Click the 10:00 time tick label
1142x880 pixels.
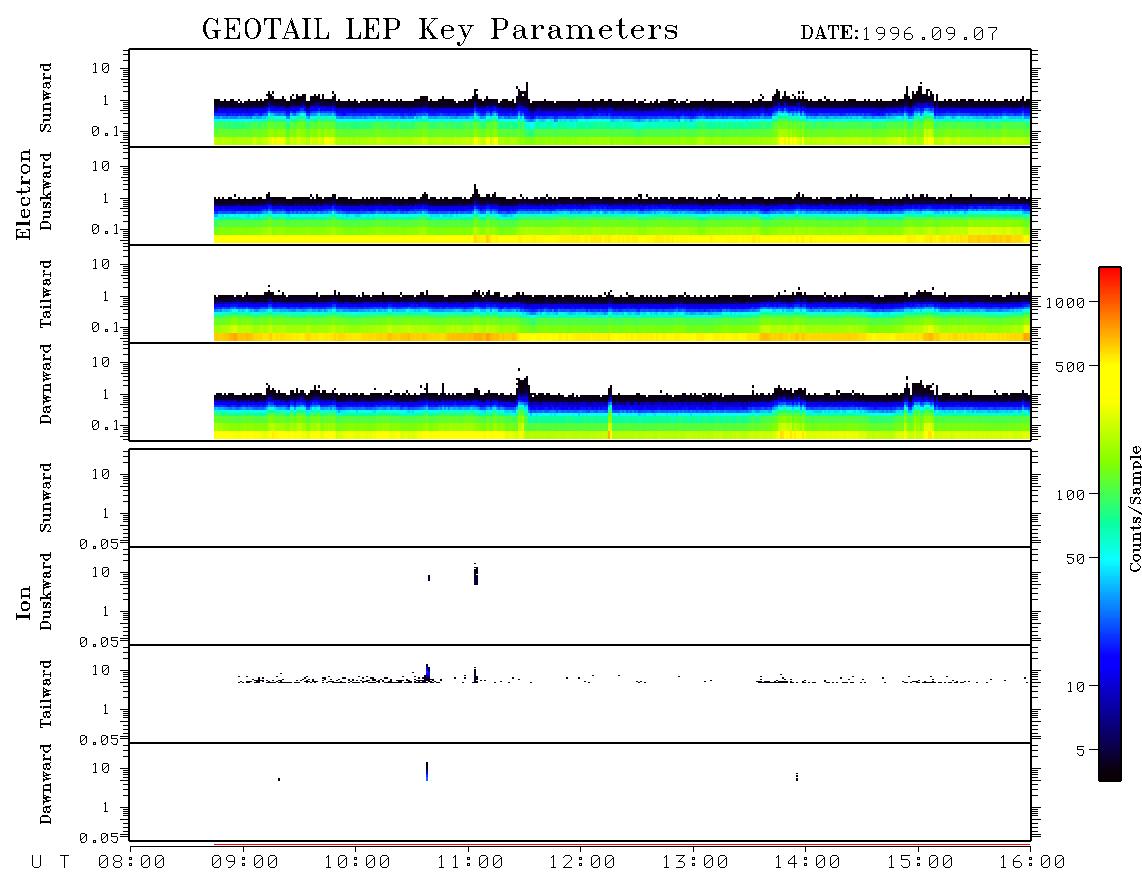357,863
